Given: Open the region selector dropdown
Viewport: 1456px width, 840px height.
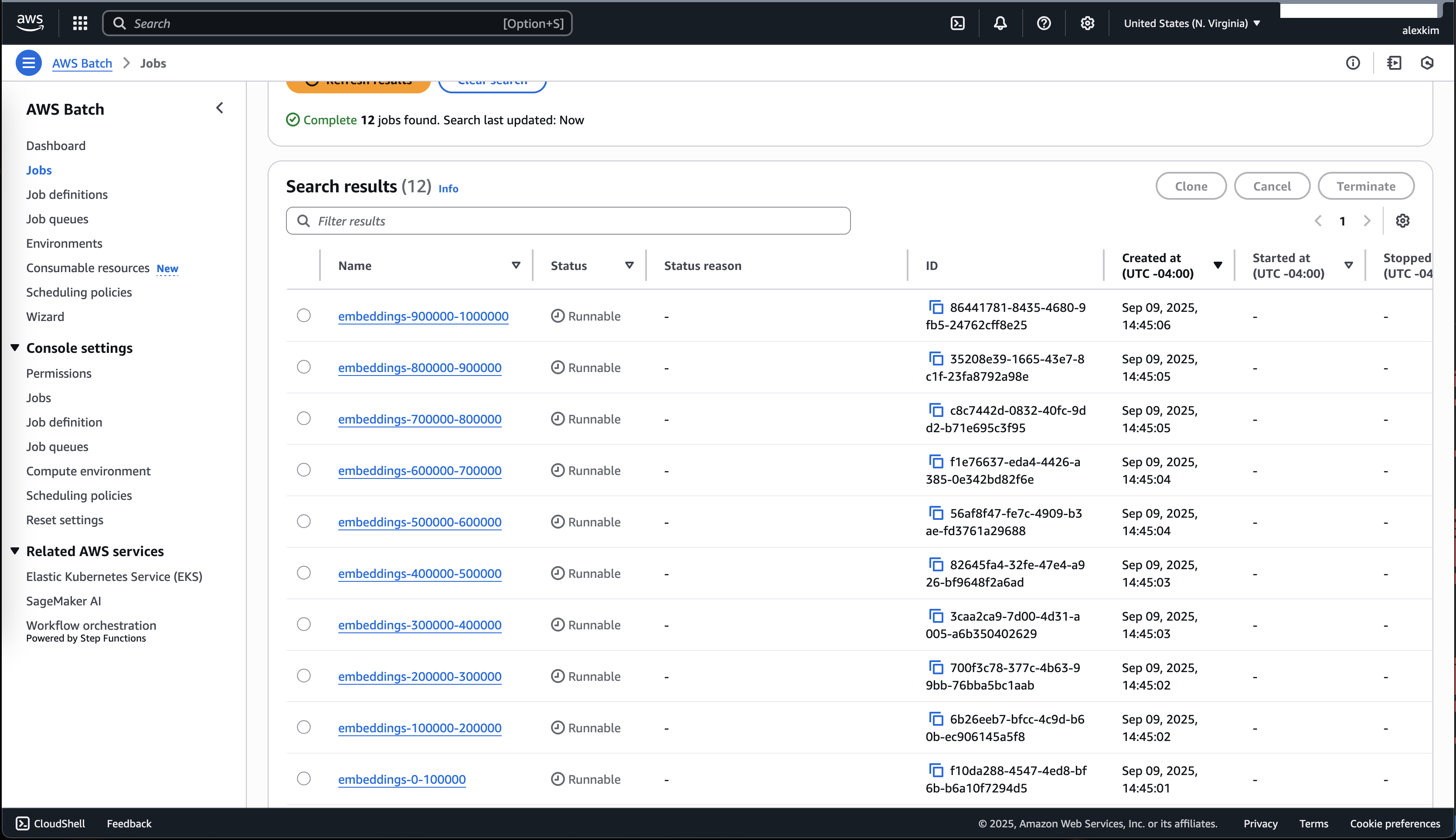Looking at the screenshot, I should pyautogui.click(x=1191, y=23).
